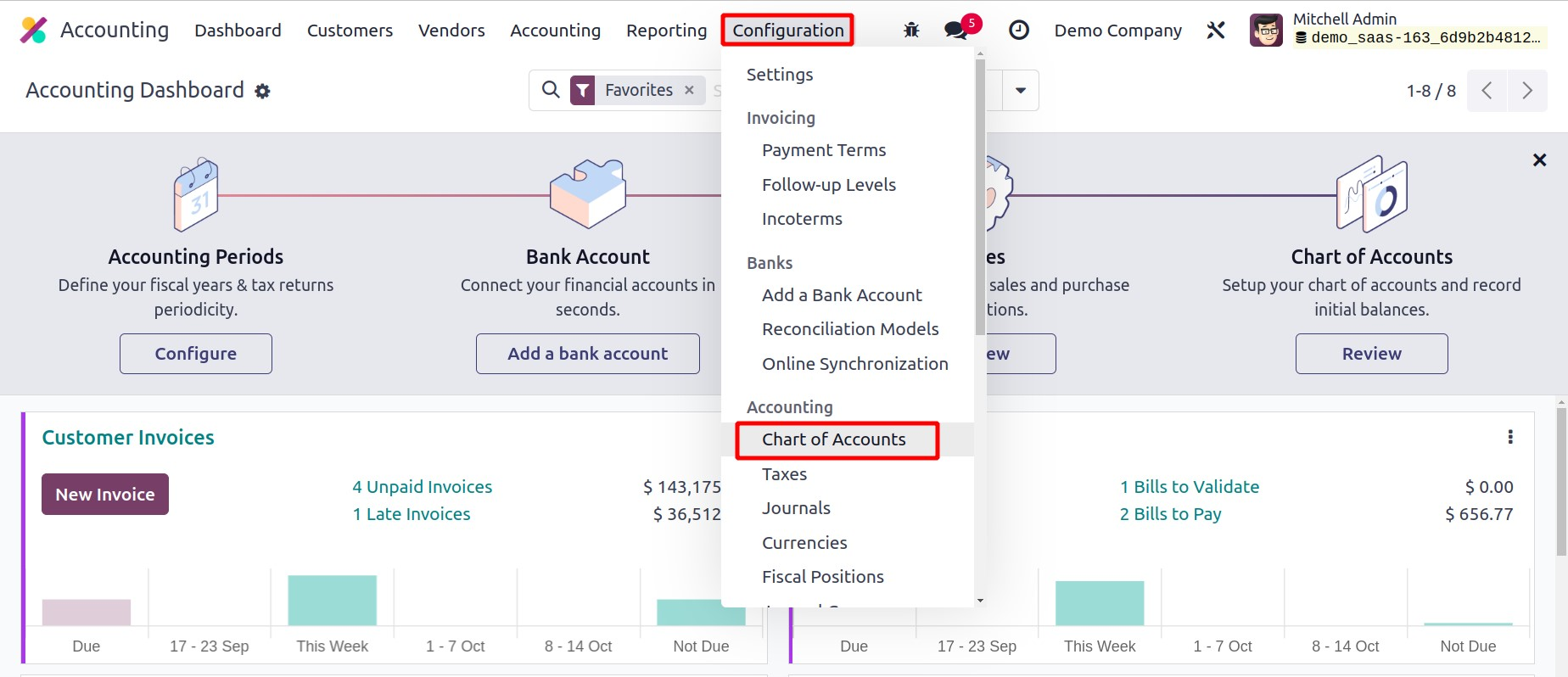
Task: Open the activities clock icon
Action: click(1018, 31)
